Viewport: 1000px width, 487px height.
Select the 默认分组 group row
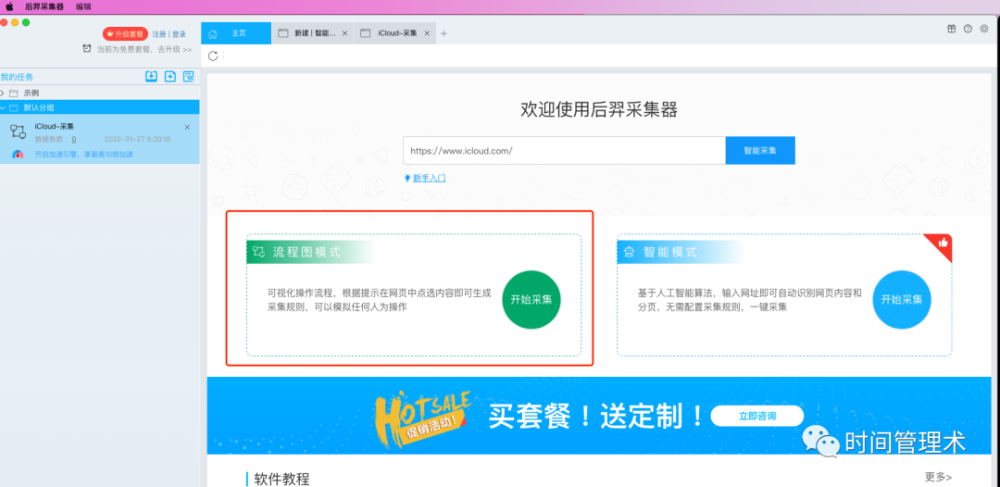[x=99, y=107]
